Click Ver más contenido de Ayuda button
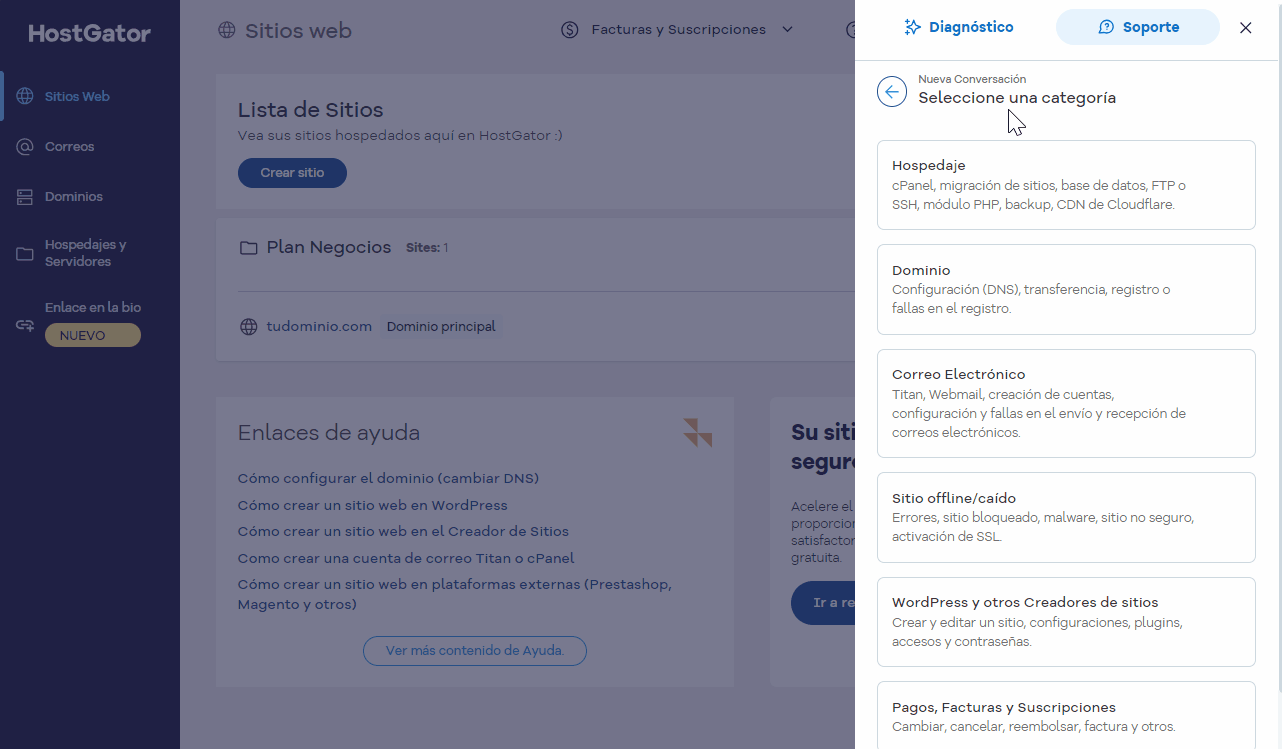The image size is (1282, 749). point(475,651)
